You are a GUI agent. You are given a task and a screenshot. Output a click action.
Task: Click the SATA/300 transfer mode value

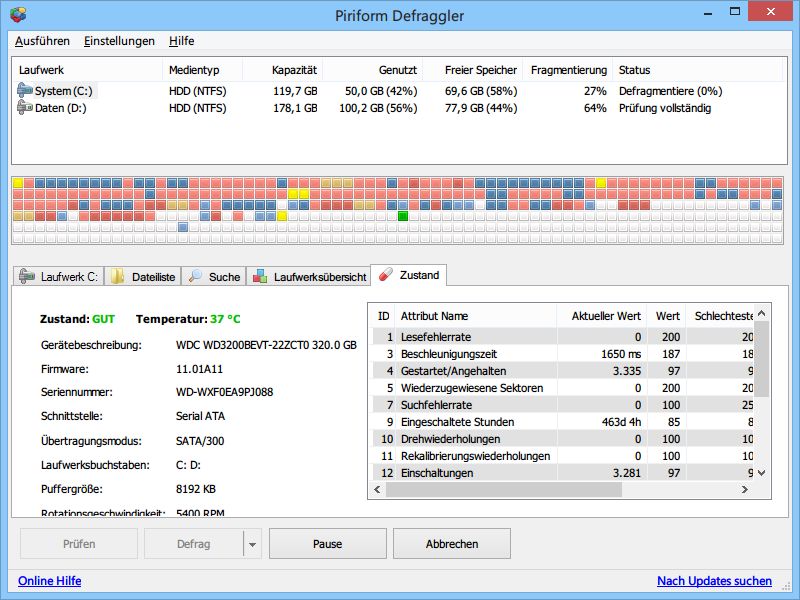200,441
